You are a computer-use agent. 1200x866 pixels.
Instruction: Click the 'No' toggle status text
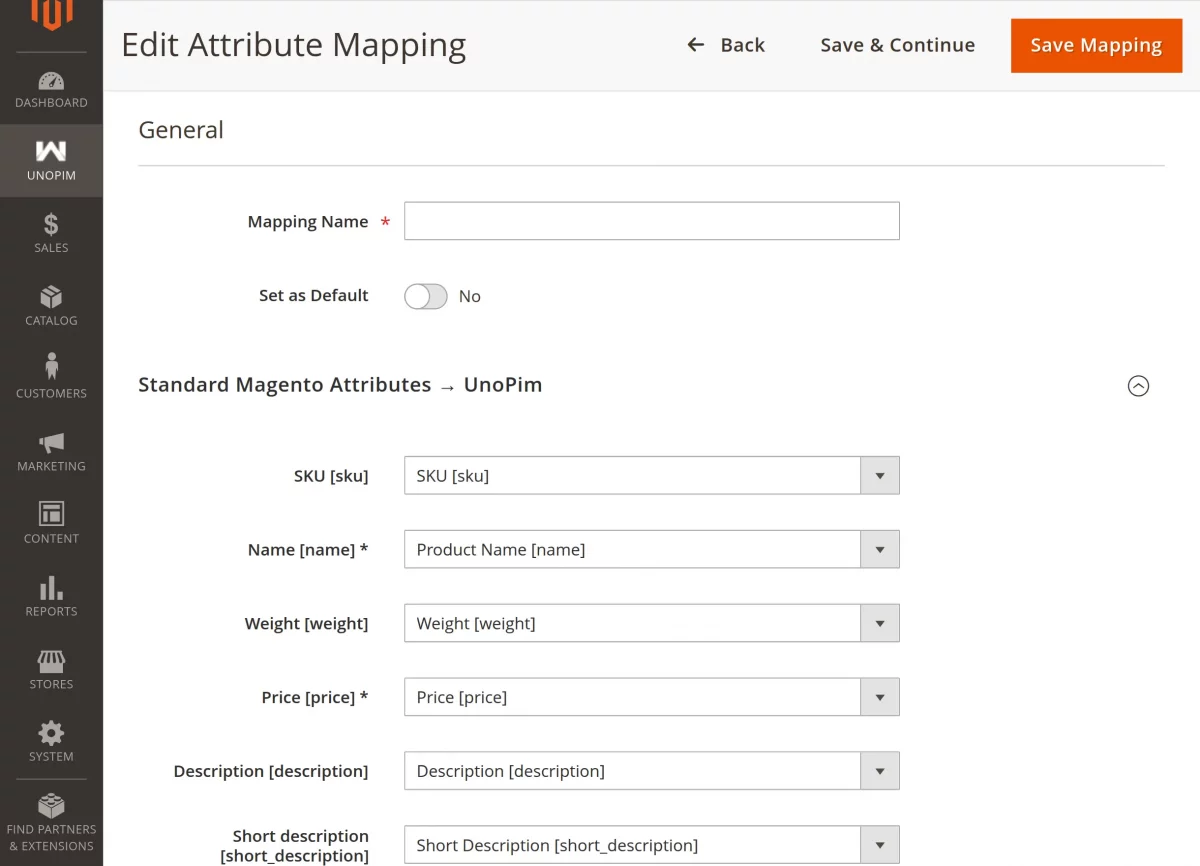pyautogui.click(x=469, y=296)
